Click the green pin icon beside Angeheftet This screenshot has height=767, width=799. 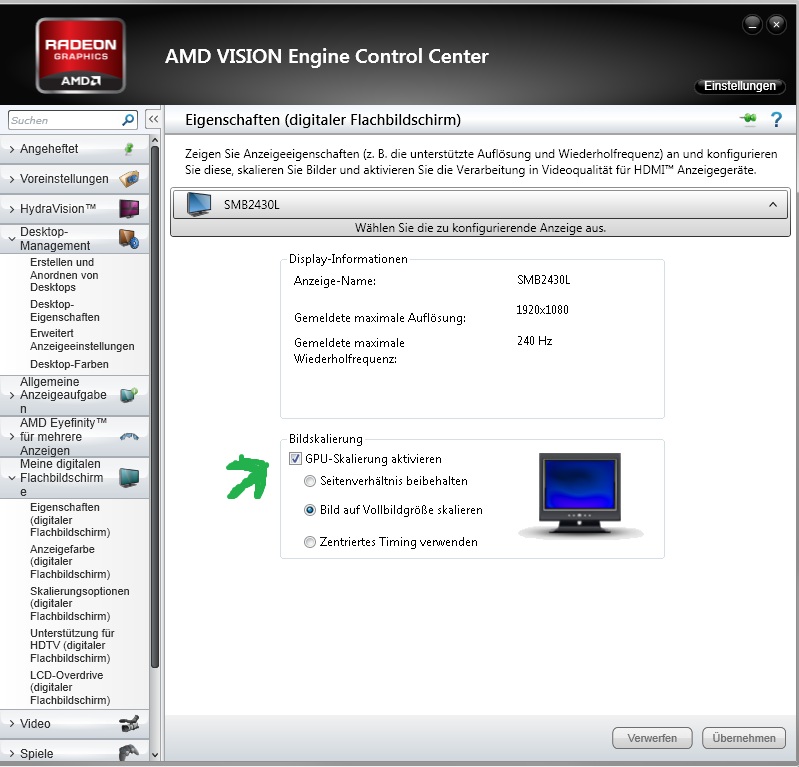point(129,149)
